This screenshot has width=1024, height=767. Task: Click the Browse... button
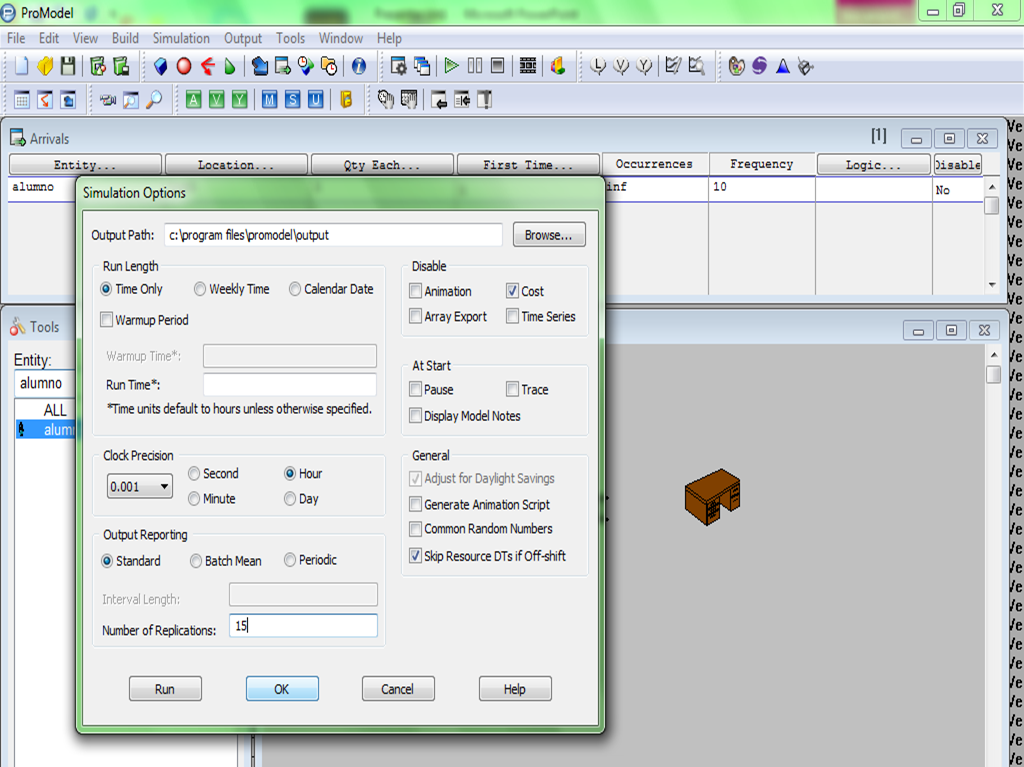pyautogui.click(x=549, y=235)
